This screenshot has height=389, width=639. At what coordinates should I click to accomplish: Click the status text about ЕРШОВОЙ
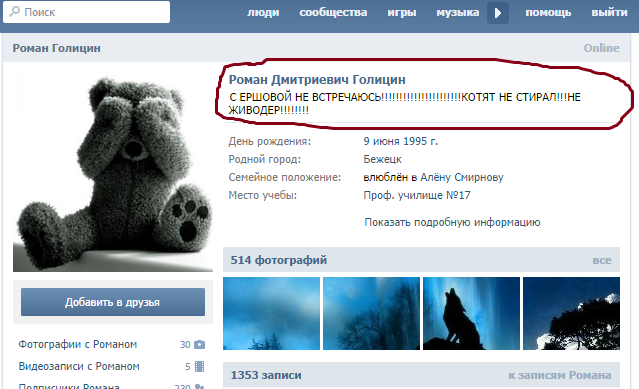click(404, 103)
